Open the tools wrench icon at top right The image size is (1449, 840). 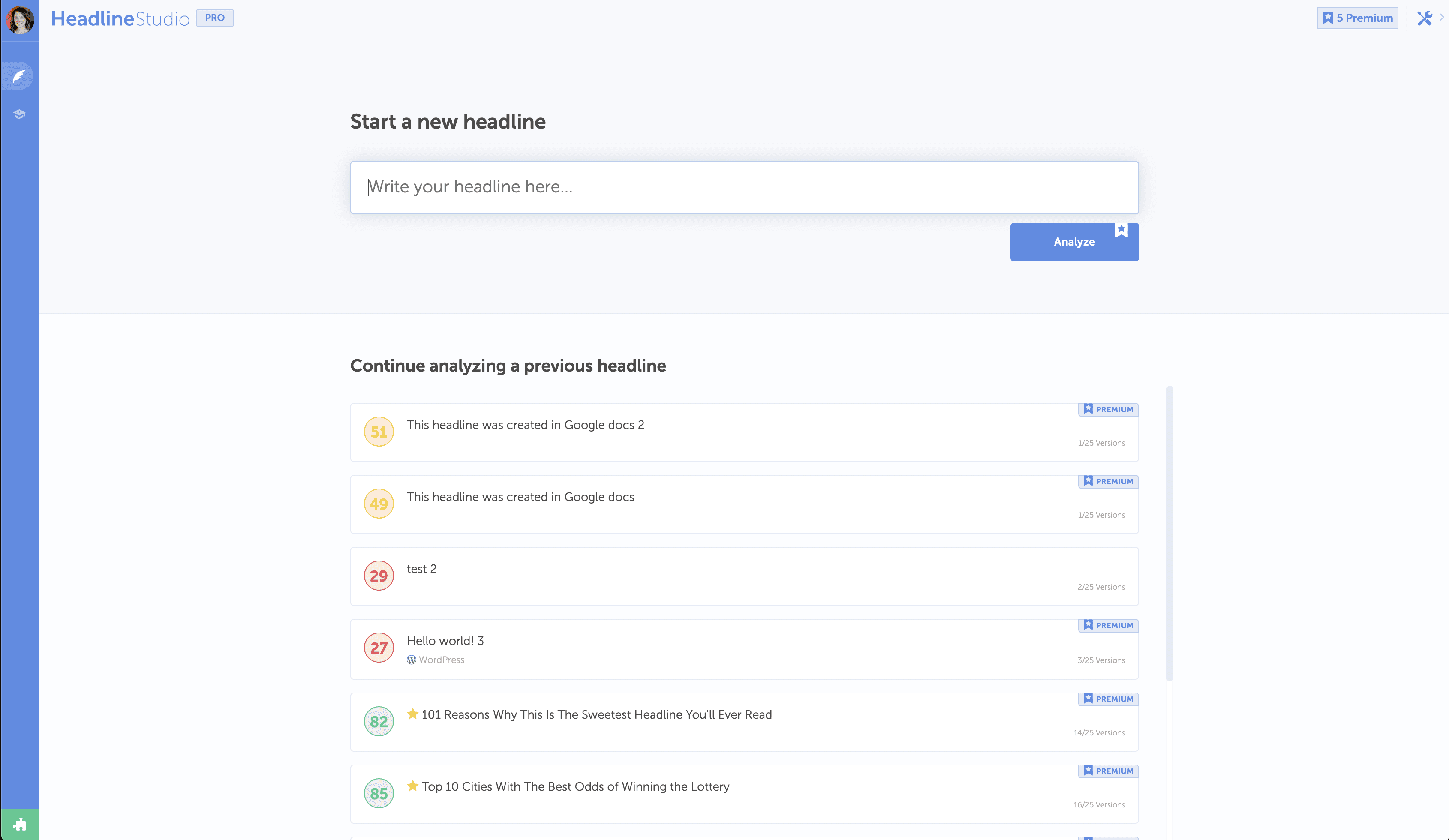pyautogui.click(x=1424, y=18)
